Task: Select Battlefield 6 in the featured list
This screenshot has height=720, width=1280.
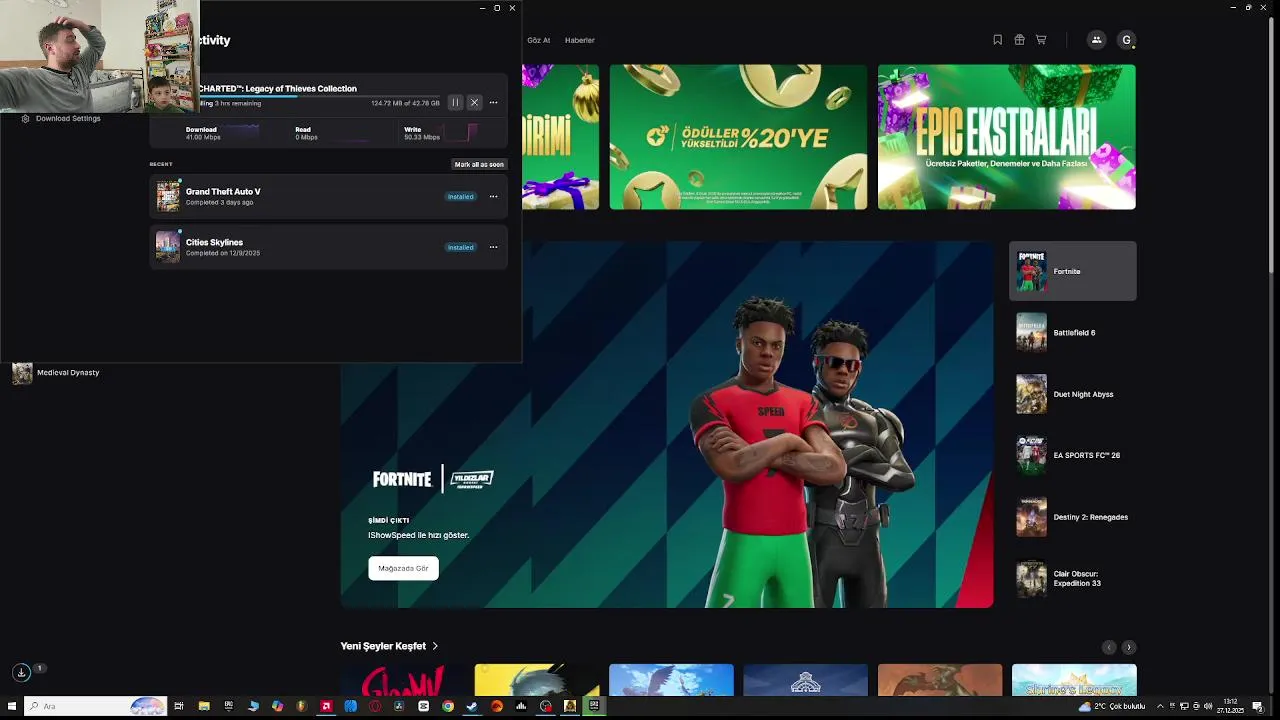Action: point(1072,333)
